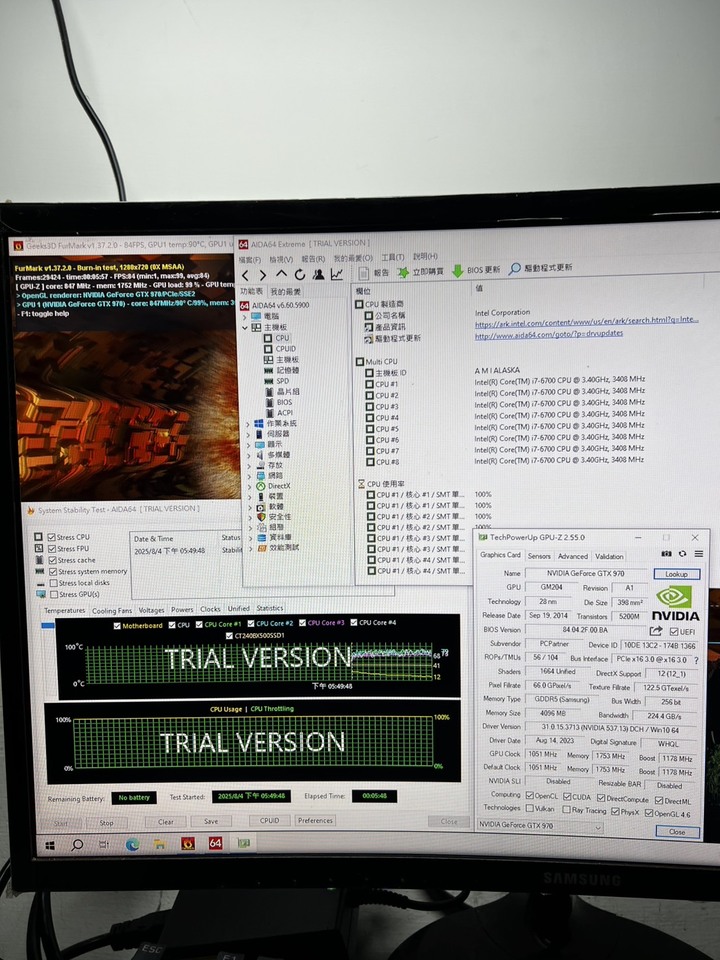Open 檔案(F) menu in AIDA64
The image size is (720, 960).
250,260
